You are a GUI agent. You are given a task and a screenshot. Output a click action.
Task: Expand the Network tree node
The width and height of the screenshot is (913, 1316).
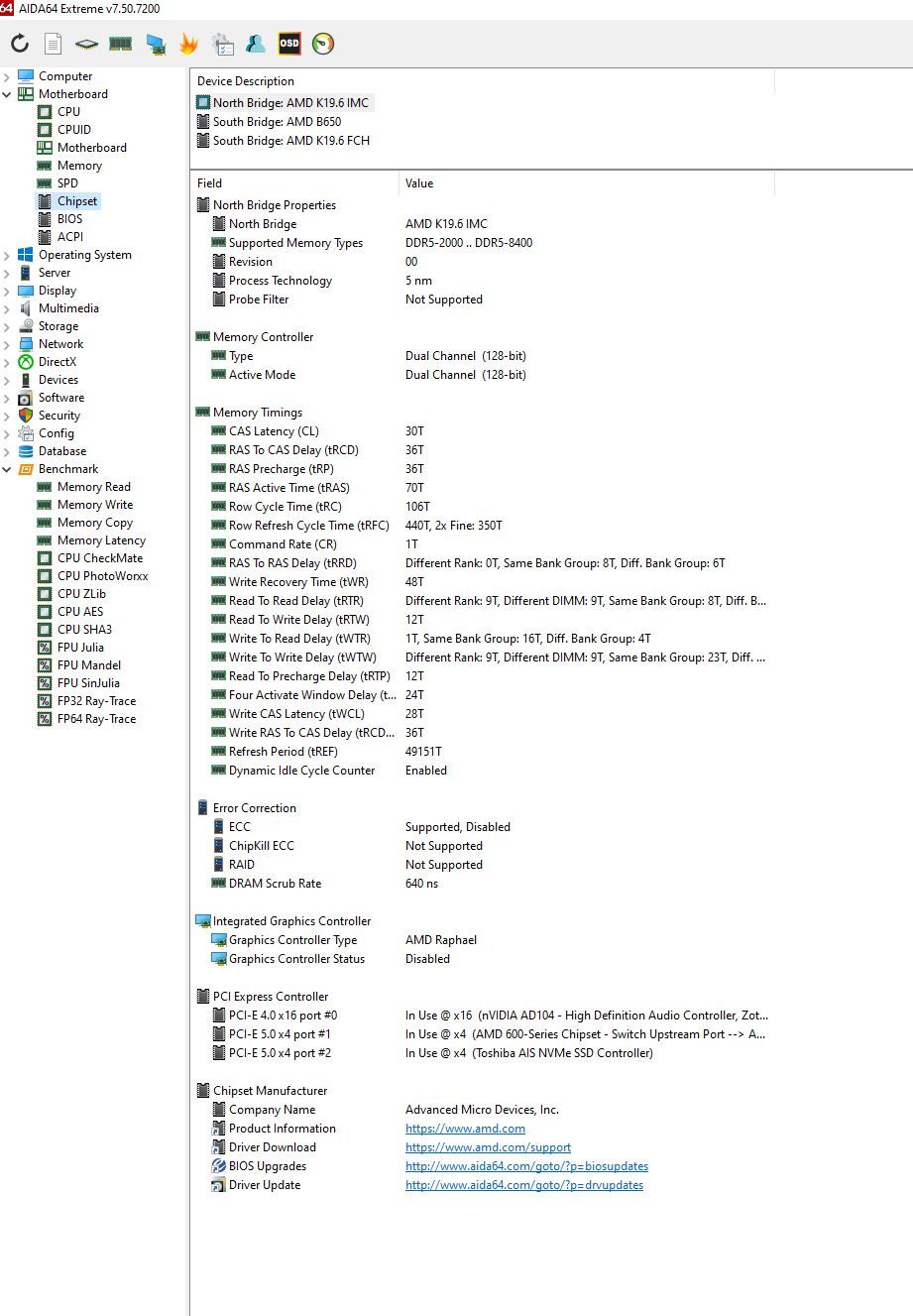(x=7, y=344)
